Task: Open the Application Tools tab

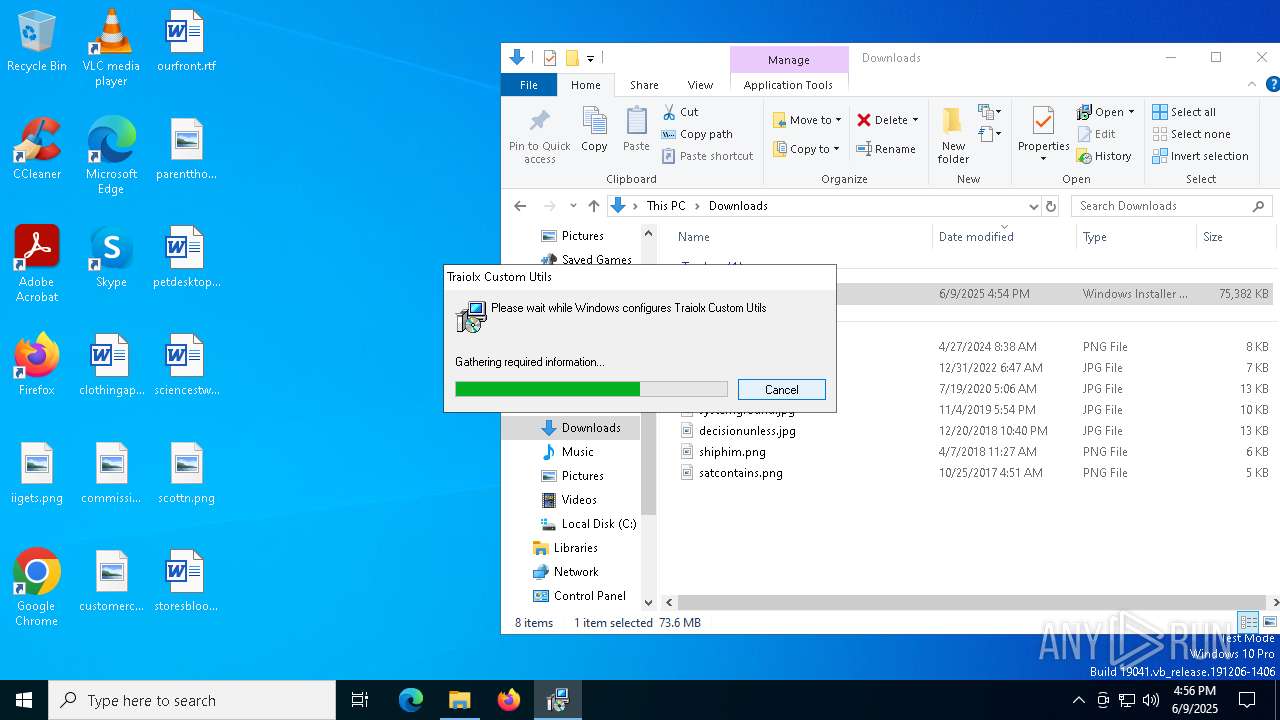Action: (788, 85)
